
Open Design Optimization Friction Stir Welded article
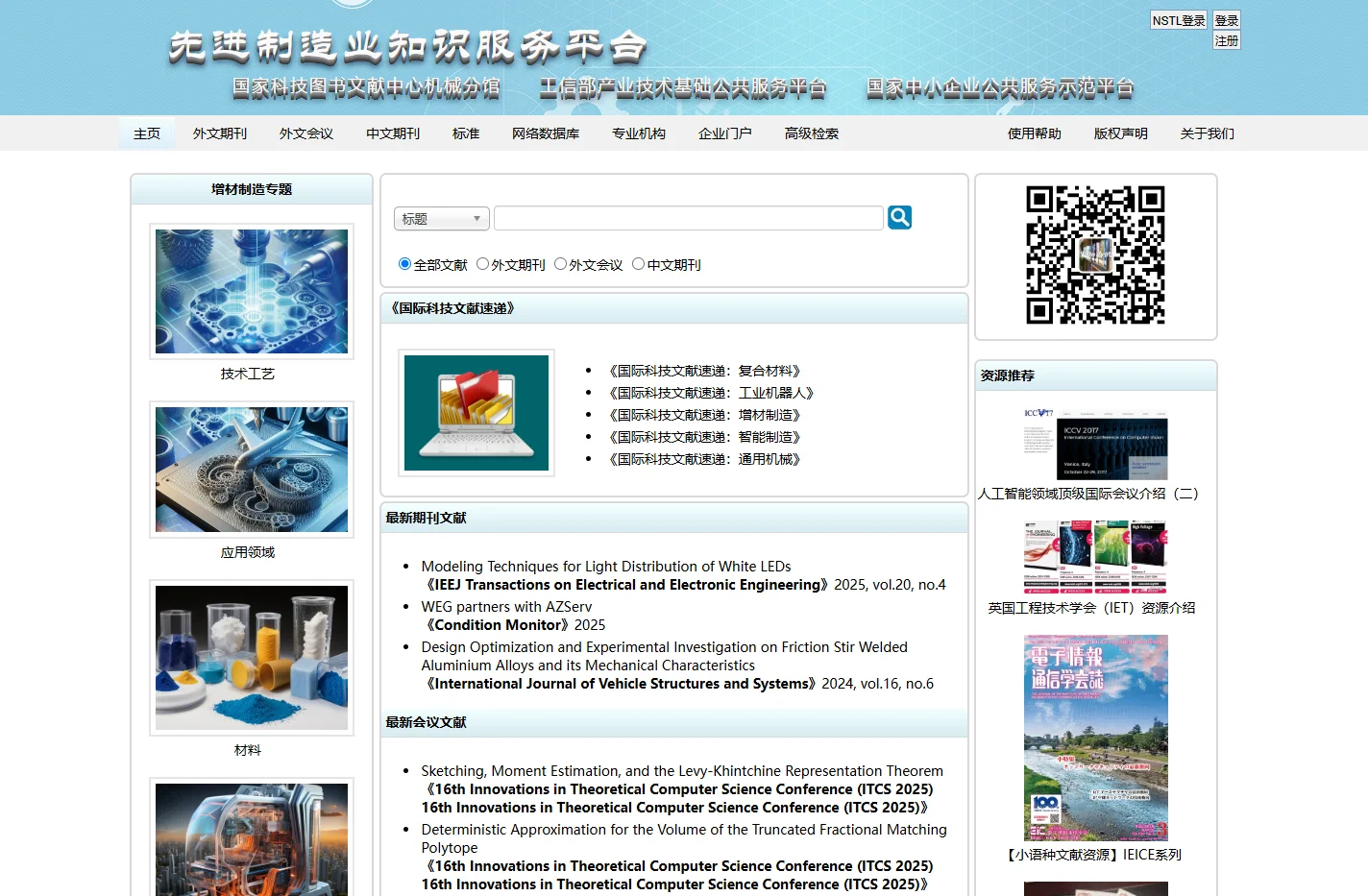point(665,656)
